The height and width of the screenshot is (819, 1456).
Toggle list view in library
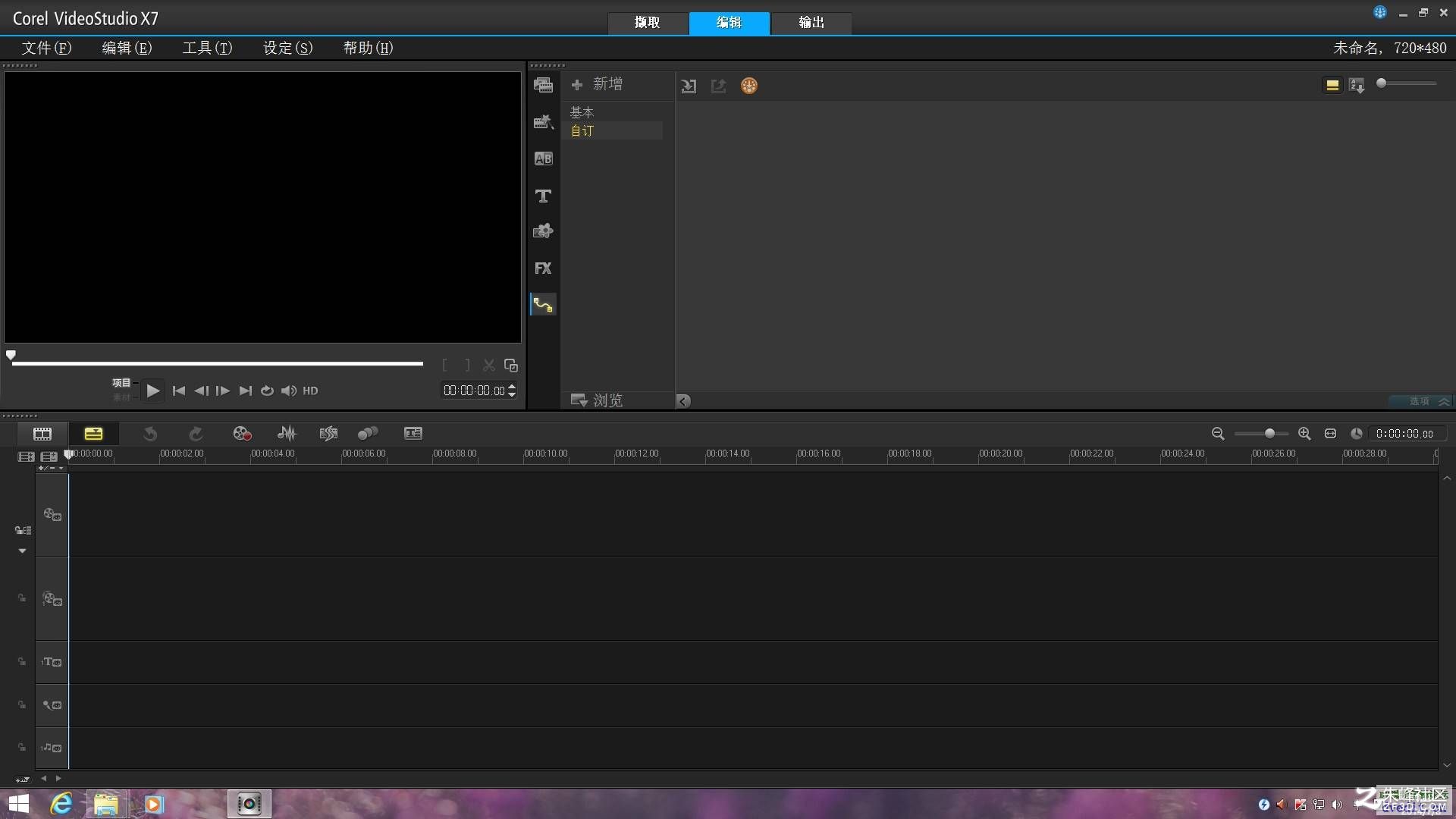point(1332,86)
